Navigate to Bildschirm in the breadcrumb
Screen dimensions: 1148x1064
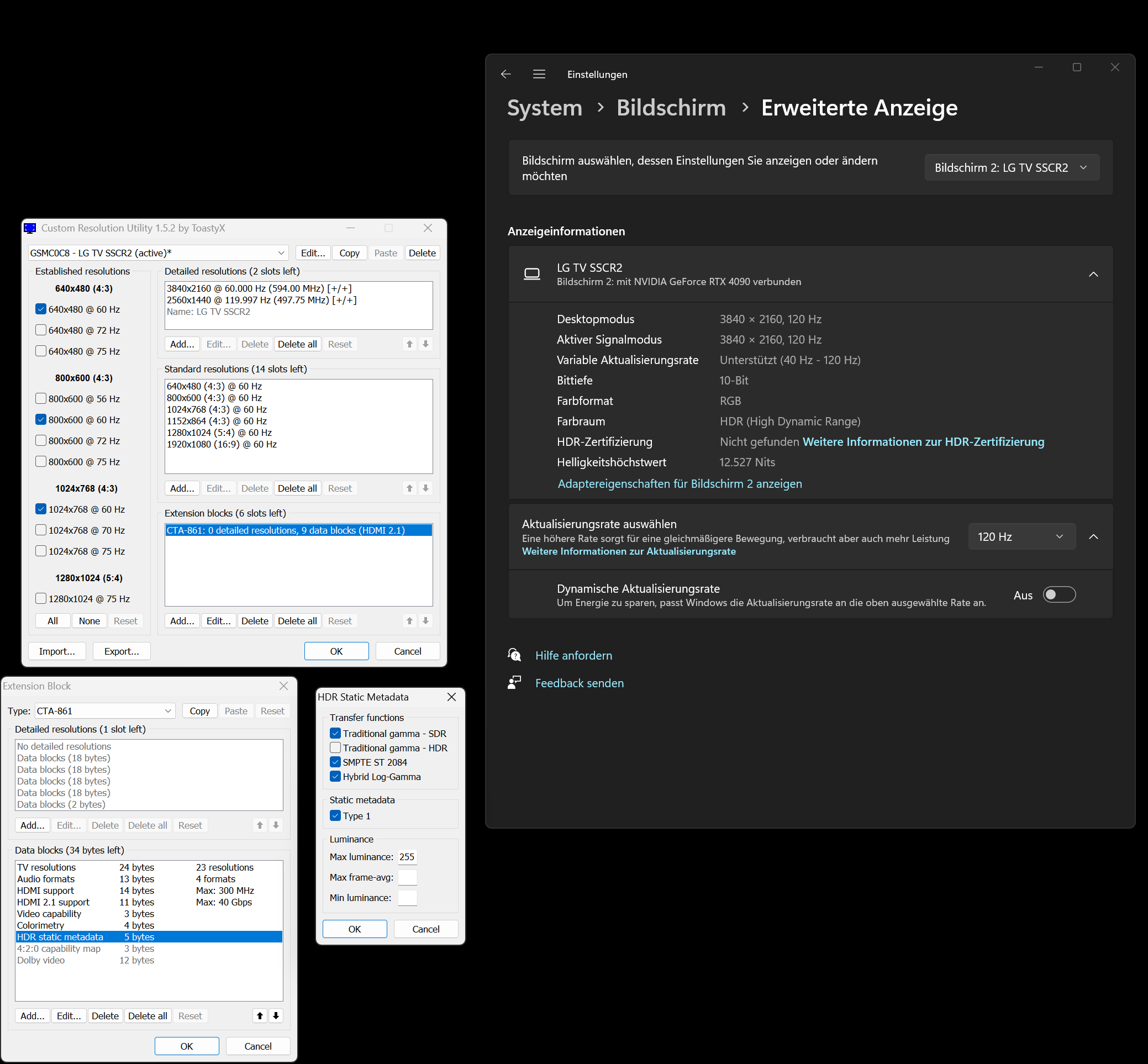[x=671, y=108]
